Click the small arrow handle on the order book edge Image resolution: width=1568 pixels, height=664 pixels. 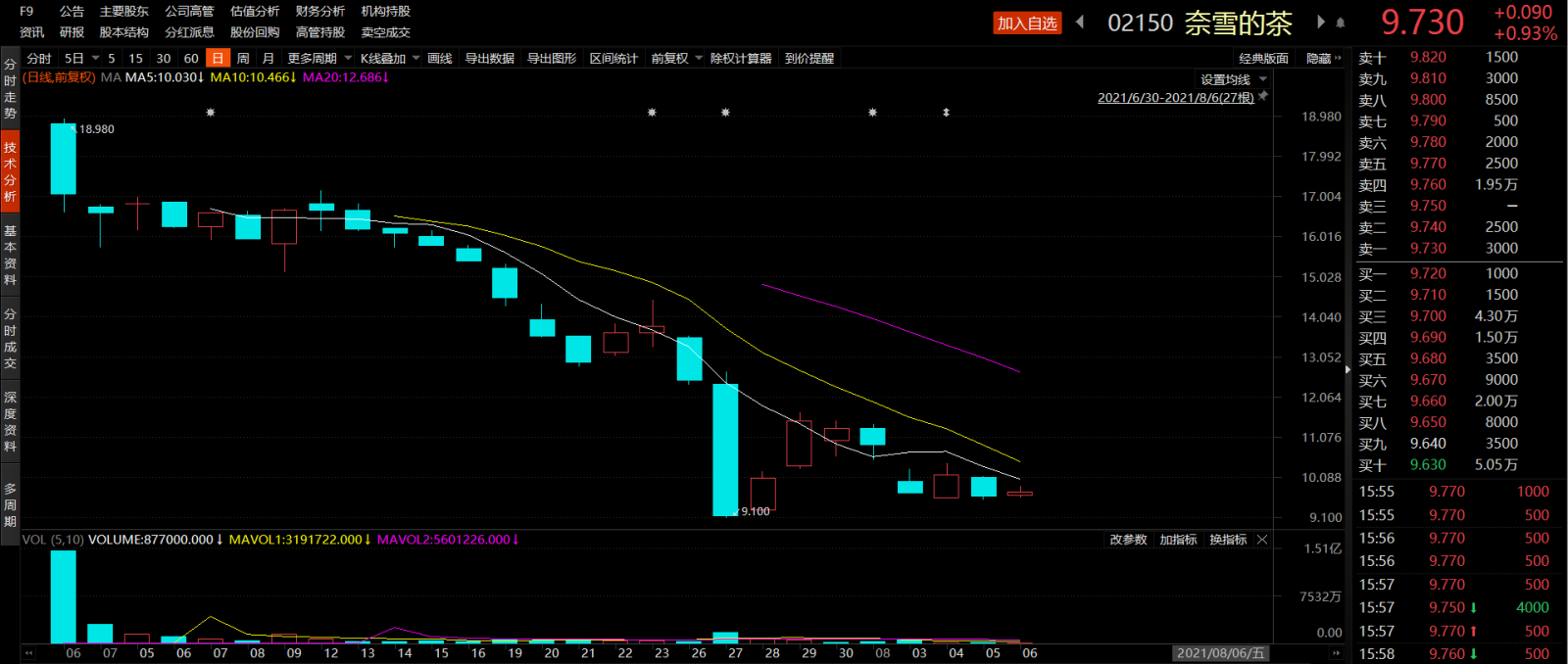1348,369
